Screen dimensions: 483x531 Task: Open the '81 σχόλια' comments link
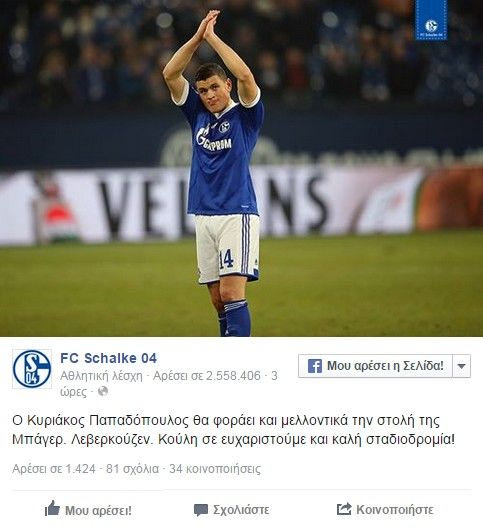pyautogui.click(x=132, y=469)
